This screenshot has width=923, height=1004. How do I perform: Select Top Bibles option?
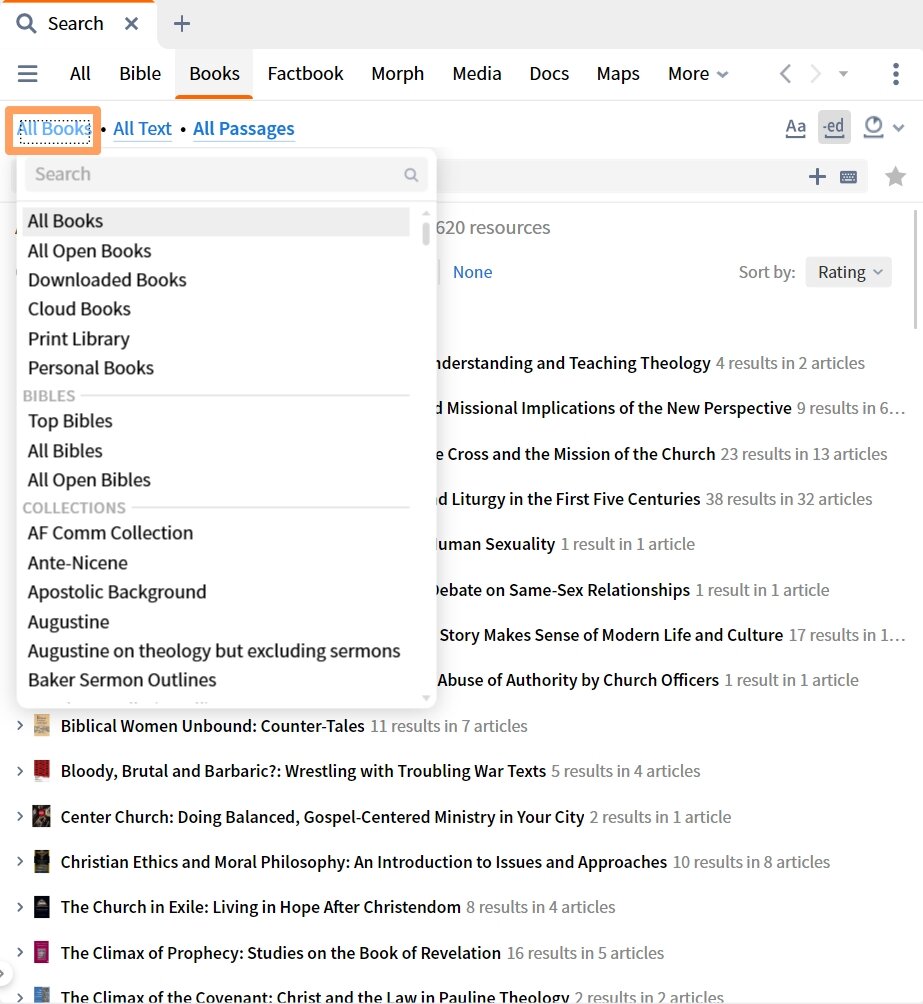tap(70, 421)
